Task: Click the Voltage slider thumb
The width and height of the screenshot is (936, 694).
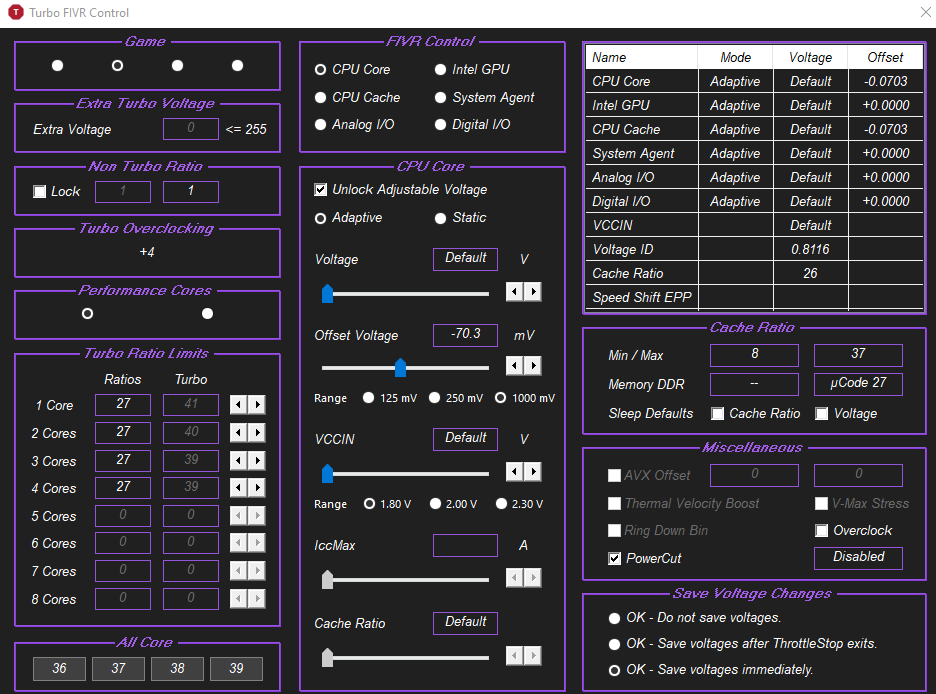Action: [x=327, y=294]
